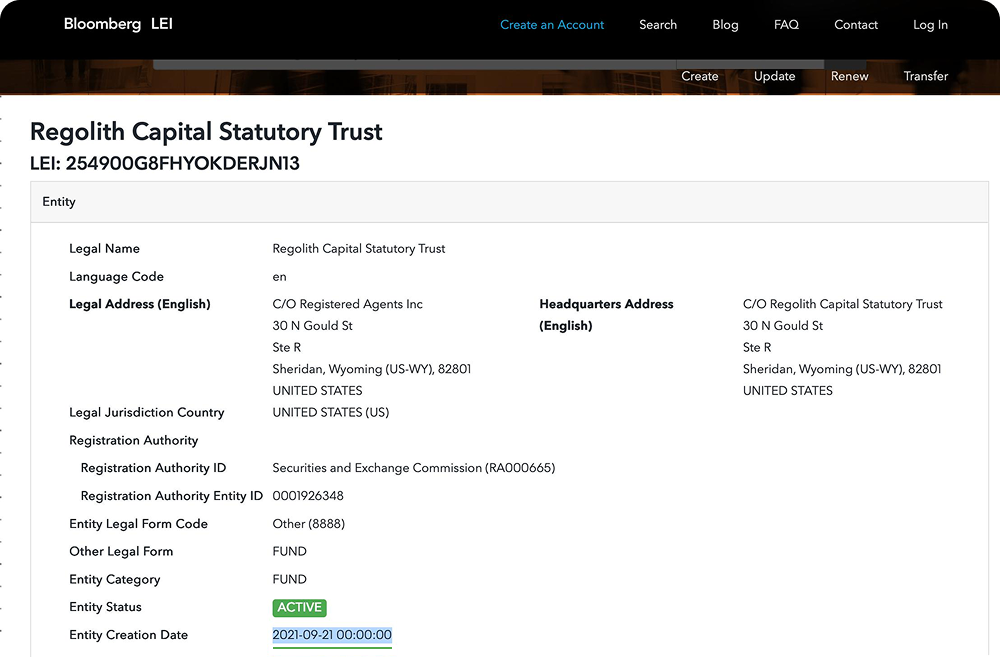Click the Create an Account link

coord(552,25)
